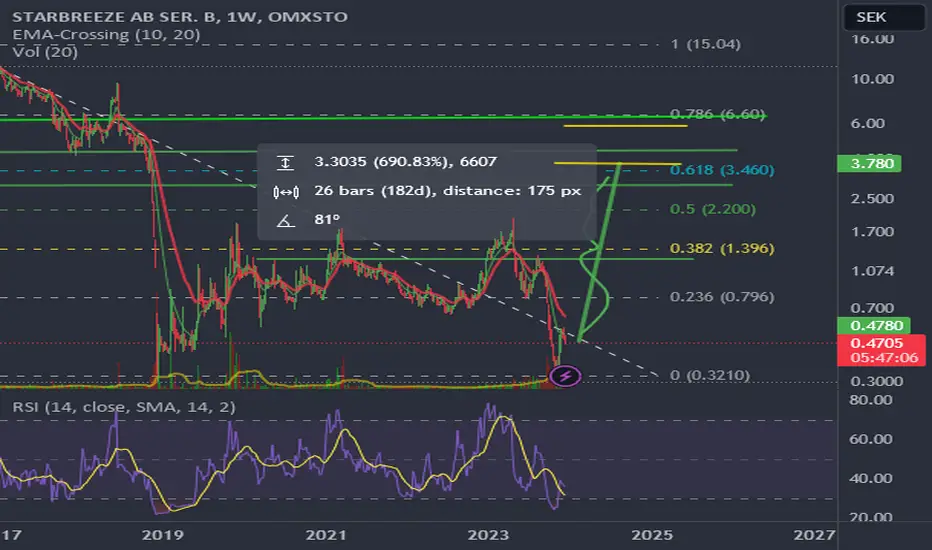Viewport: 932px width, 550px height.
Task: Click the 2021 label on time axis
Action: [326, 535]
